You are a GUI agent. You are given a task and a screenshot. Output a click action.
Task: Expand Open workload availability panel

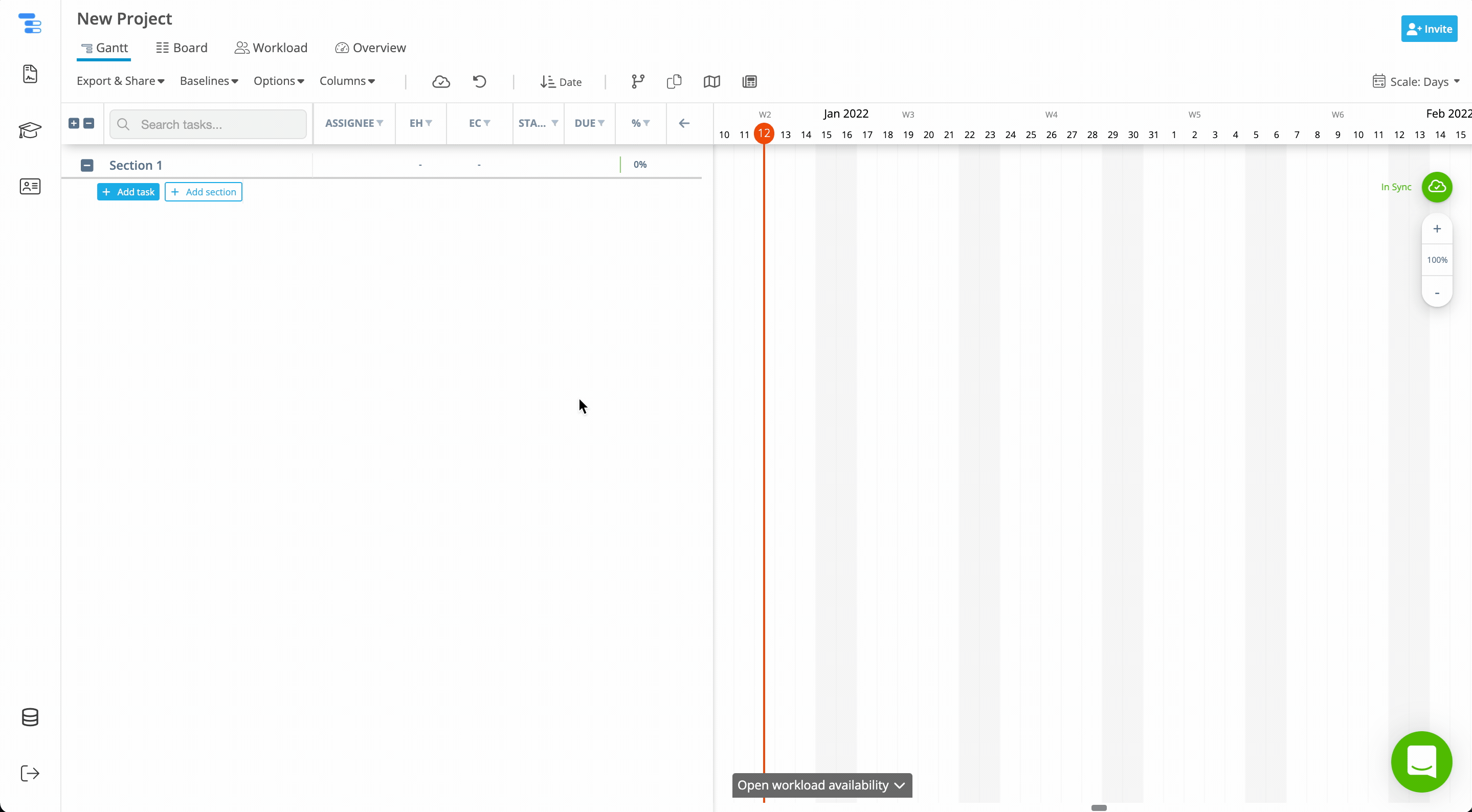click(821, 785)
